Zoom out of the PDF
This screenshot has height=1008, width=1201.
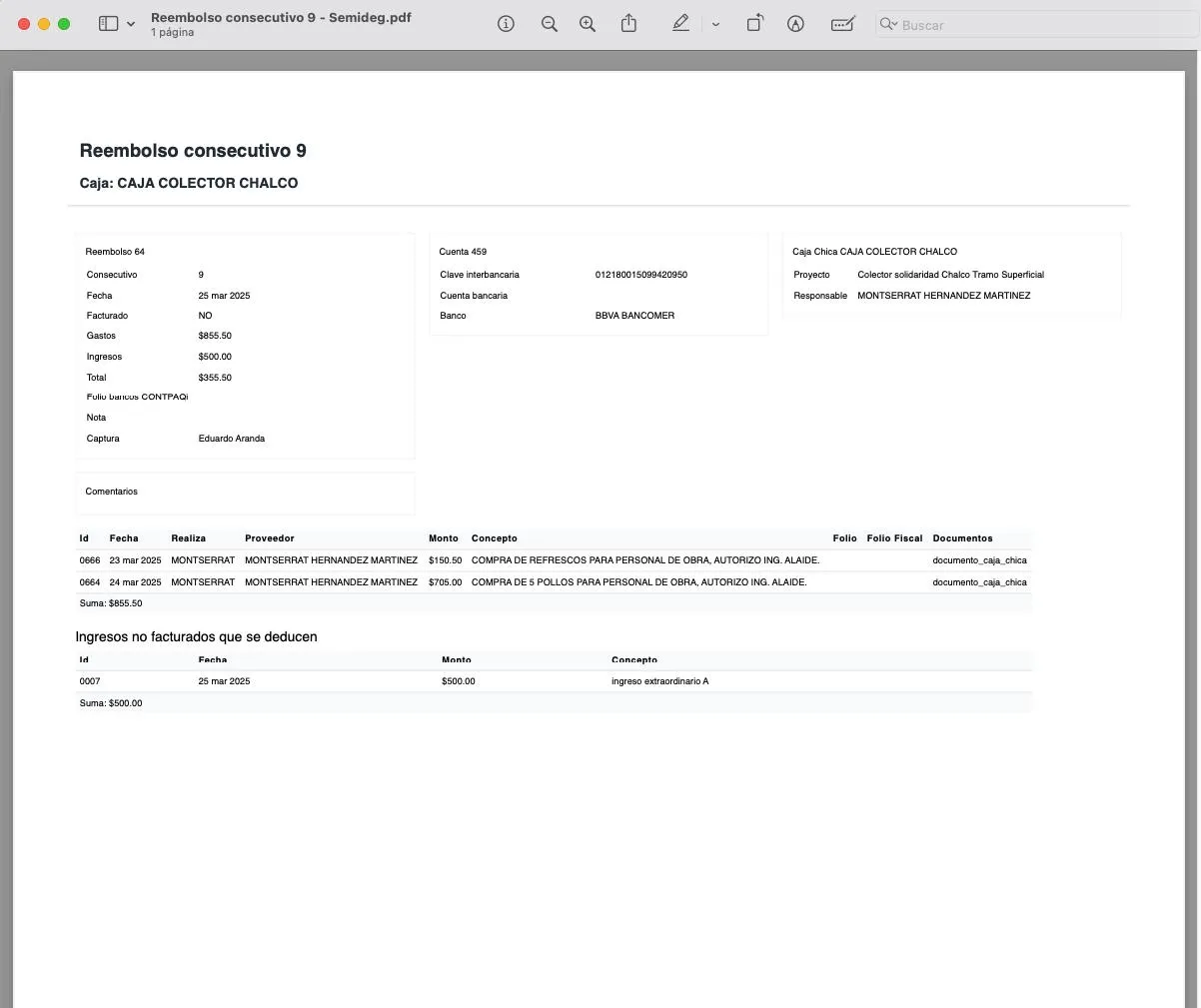tap(549, 24)
